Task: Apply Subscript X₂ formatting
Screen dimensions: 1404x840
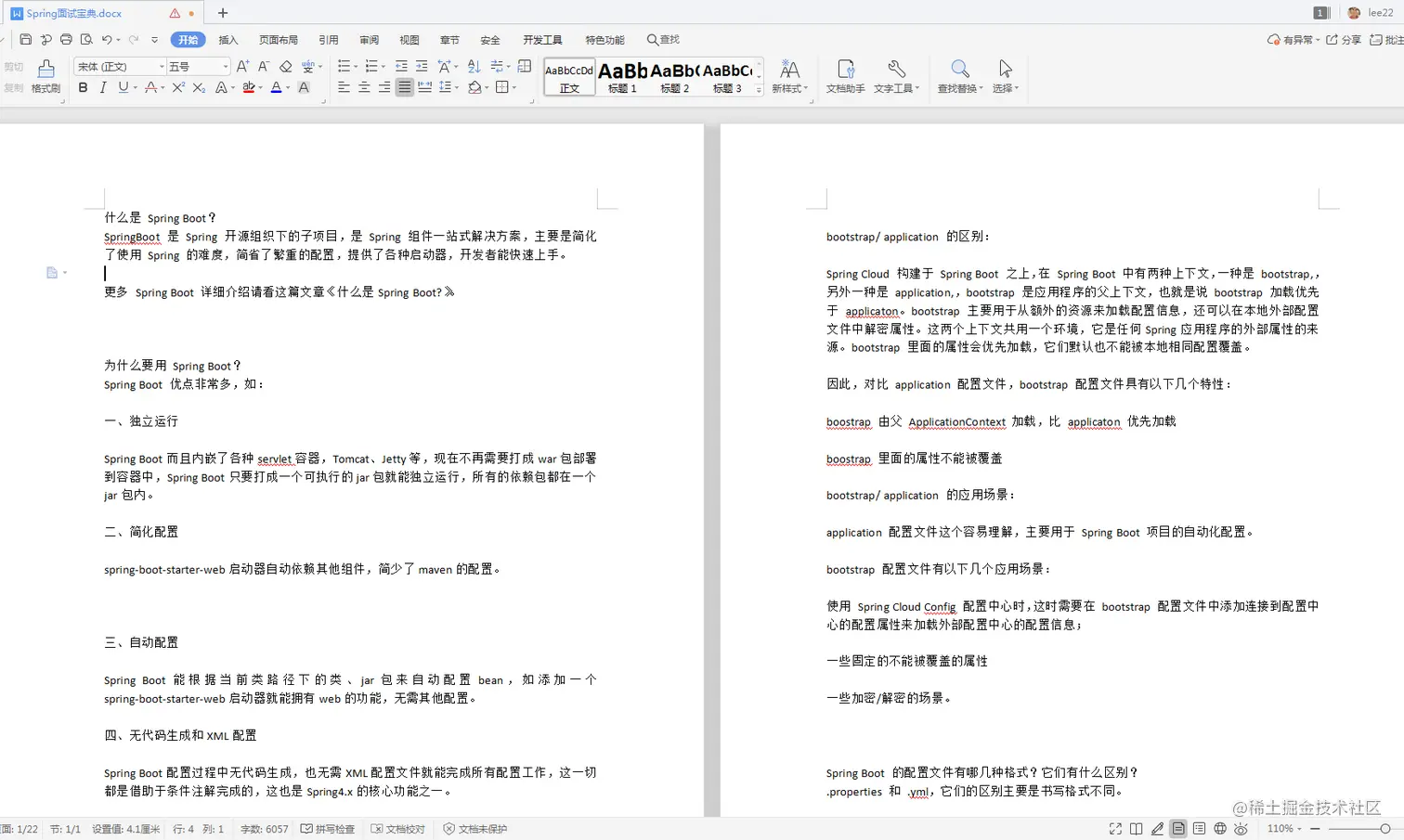Action: coord(199,87)
